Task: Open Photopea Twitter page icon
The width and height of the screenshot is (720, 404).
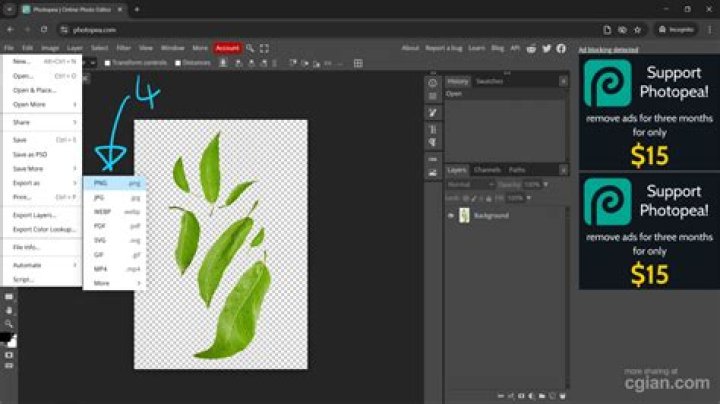Action: [546, 48]
